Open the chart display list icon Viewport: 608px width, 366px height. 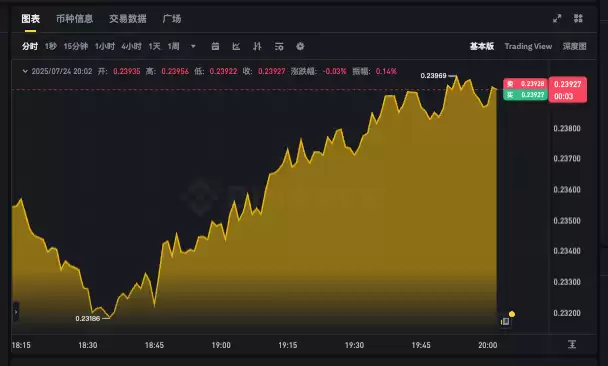click(x=279, y=47)
